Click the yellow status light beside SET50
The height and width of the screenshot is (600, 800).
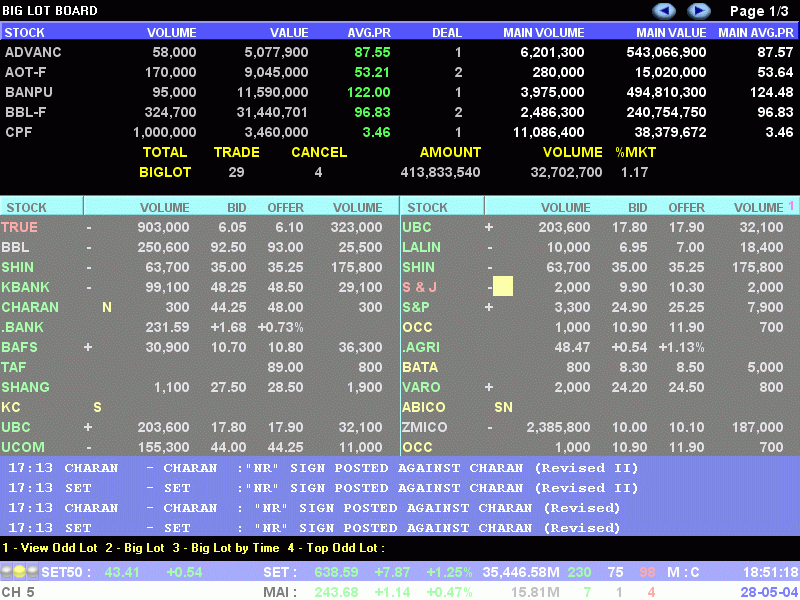coord(19,572)
